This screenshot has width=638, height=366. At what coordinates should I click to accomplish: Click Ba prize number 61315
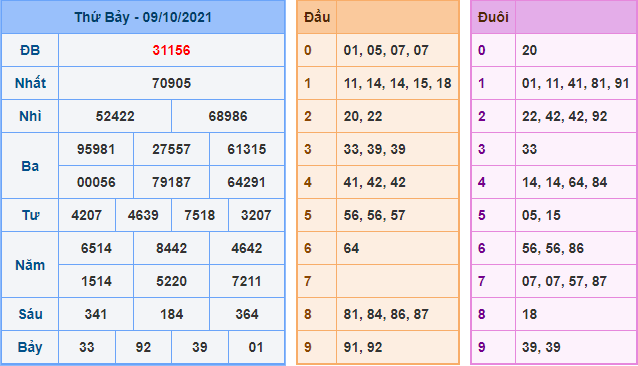pyautogui.click(x=247, y=149)
